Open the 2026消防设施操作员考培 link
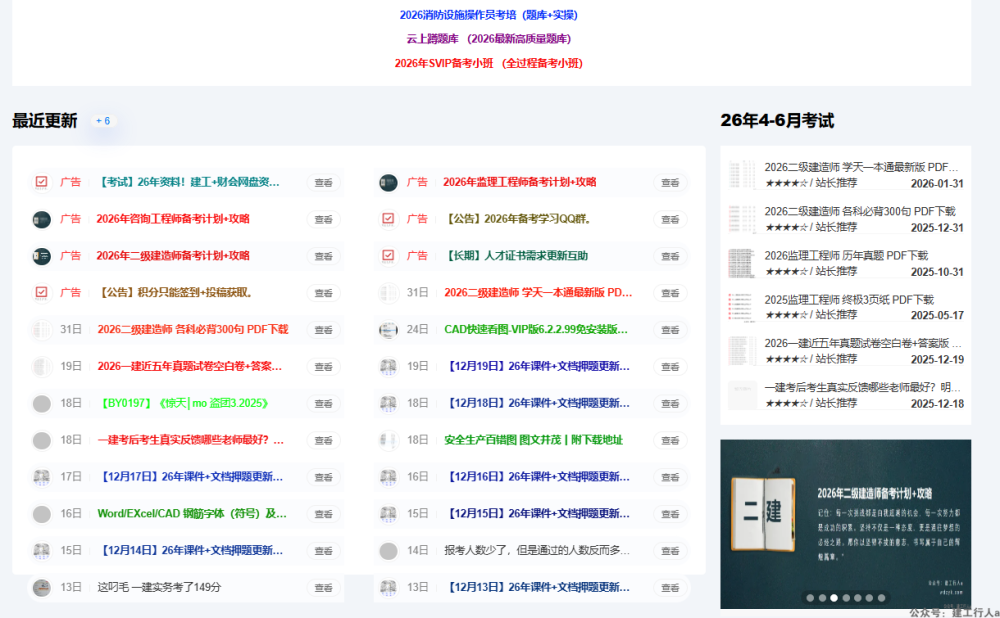This screenshot has width=1000, height=618. [x=488, y=15]
